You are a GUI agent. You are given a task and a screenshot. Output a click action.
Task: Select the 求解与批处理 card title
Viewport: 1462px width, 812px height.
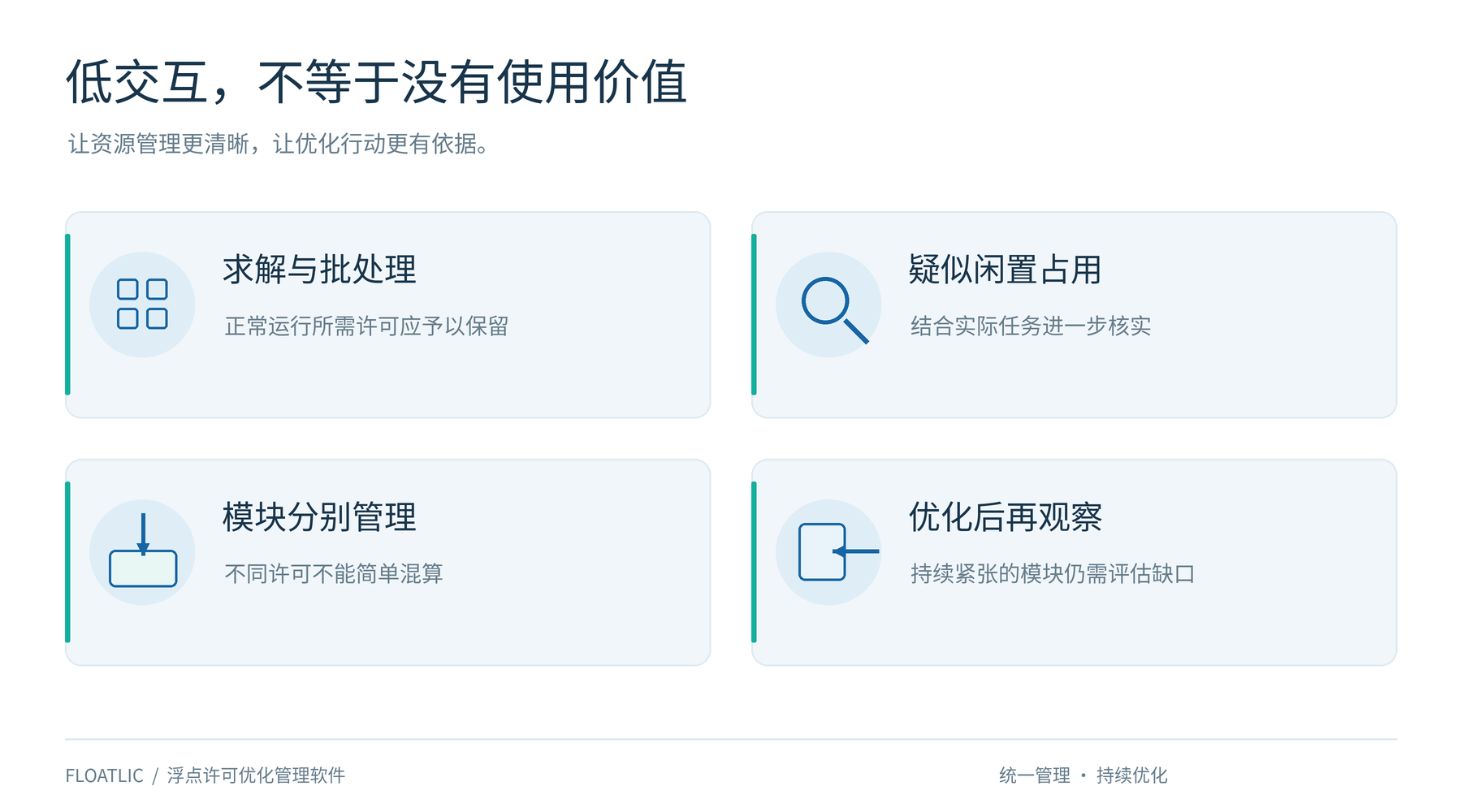pyautogui.click(x=319, y=270)
